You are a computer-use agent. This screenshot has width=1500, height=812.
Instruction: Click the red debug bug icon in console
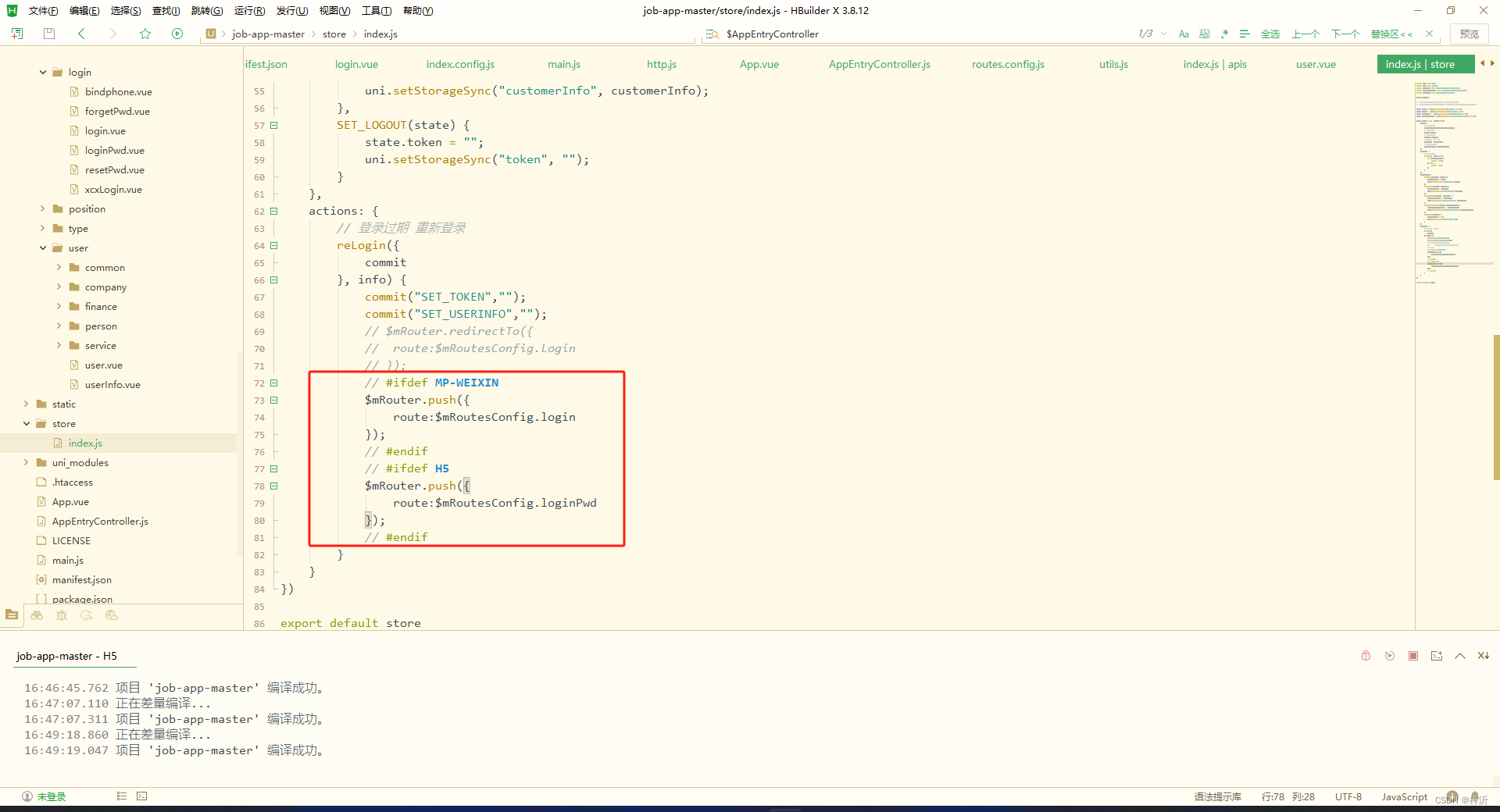point(1366,656)
